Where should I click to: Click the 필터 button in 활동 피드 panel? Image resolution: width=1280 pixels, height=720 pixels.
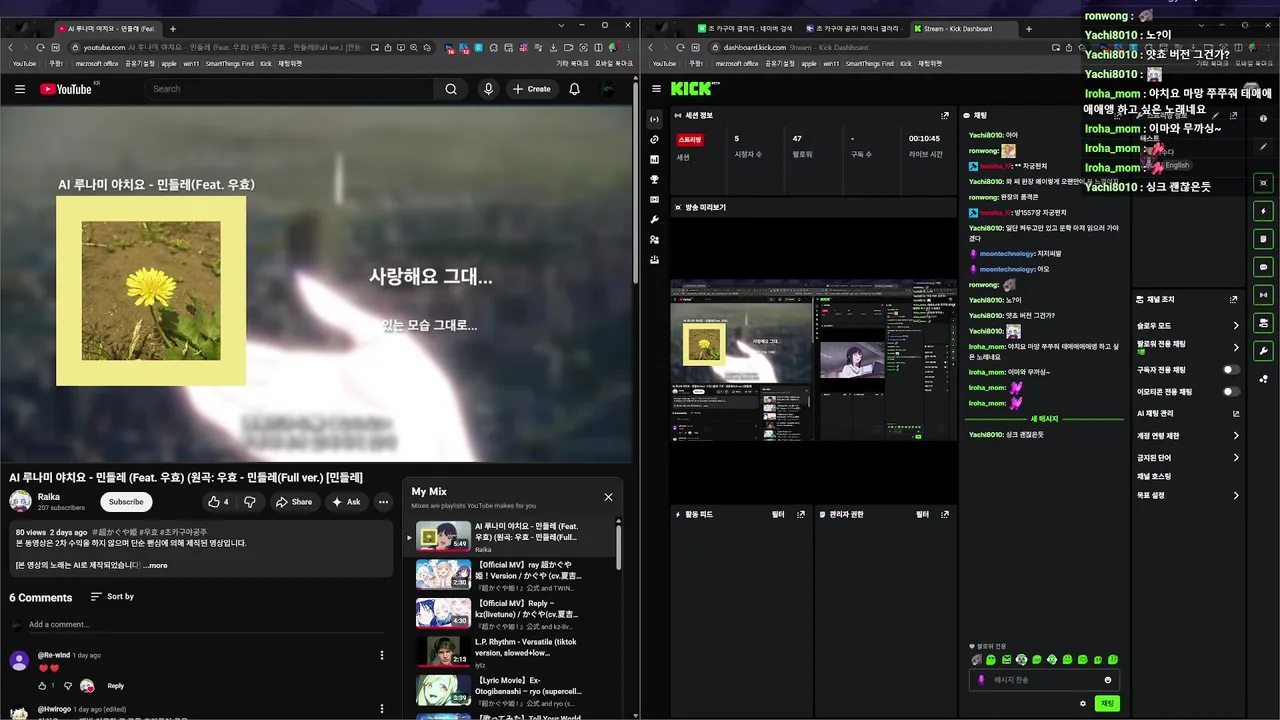[x=778, y=515]
